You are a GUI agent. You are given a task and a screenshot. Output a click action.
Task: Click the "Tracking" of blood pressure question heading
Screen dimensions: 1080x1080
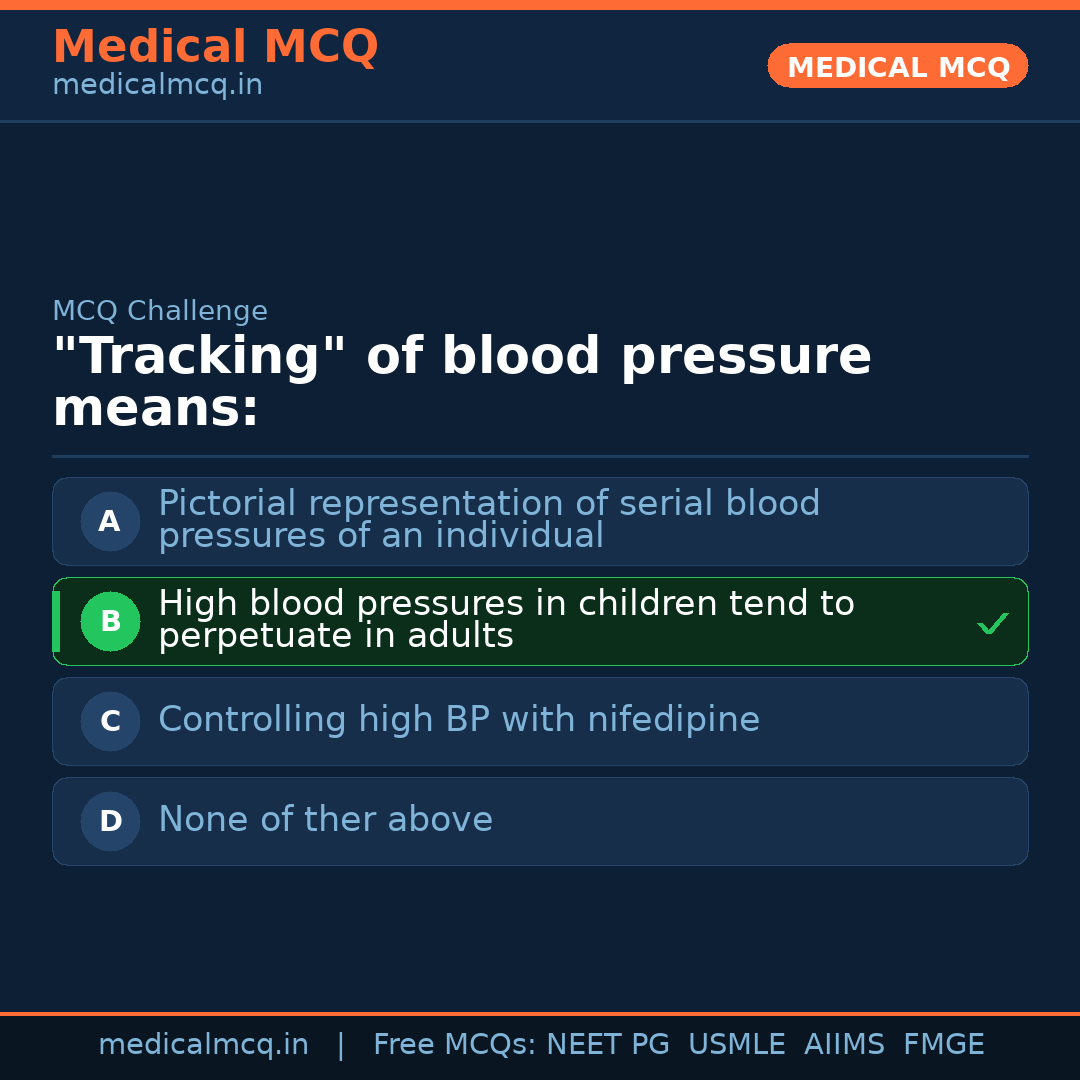461,382
